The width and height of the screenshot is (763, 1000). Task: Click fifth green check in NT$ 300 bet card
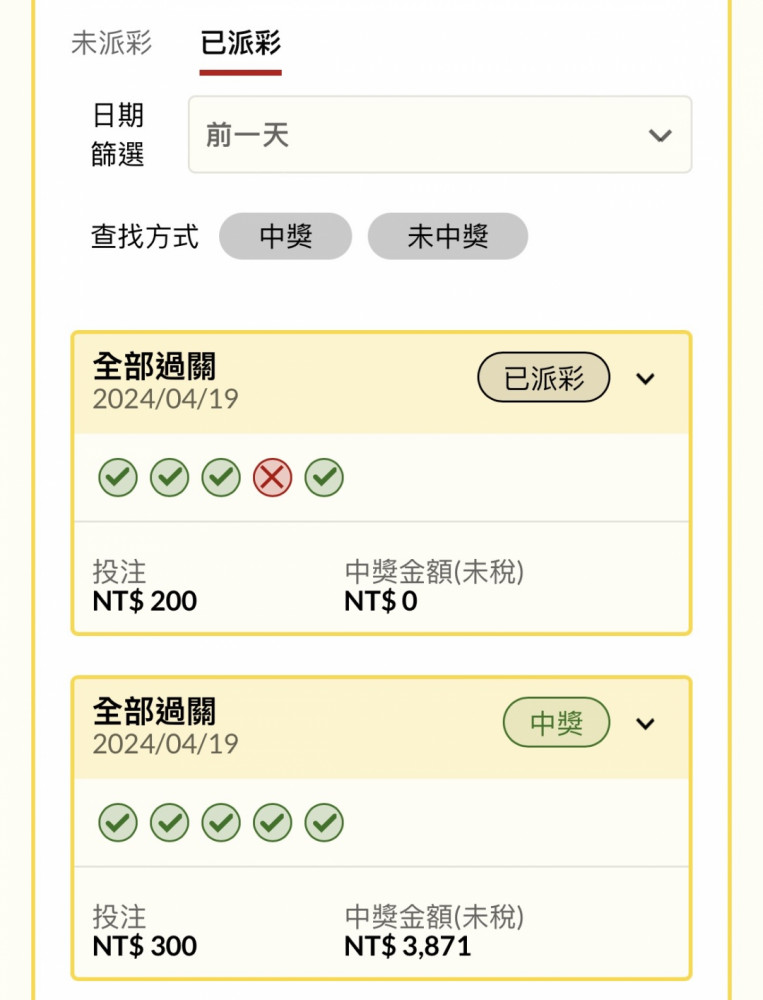click(324, 823)
